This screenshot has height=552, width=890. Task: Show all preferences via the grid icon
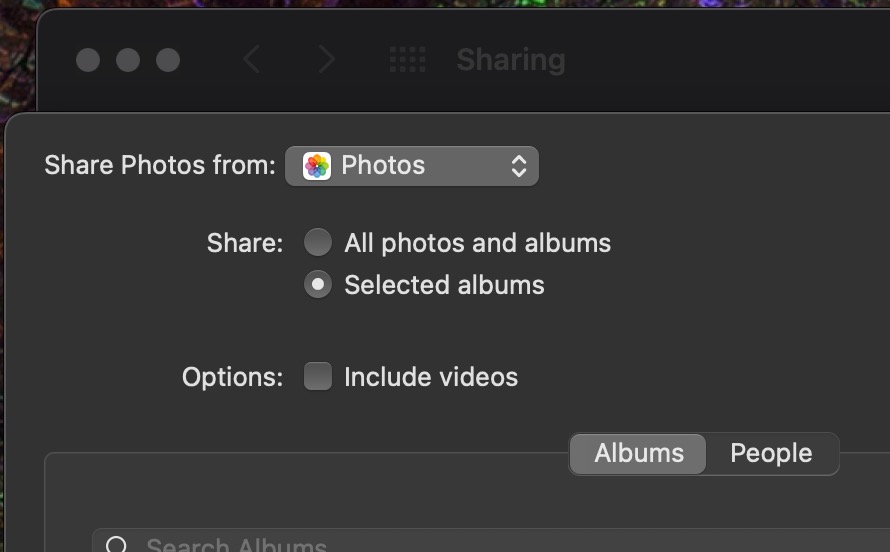(x=408, y=60)
